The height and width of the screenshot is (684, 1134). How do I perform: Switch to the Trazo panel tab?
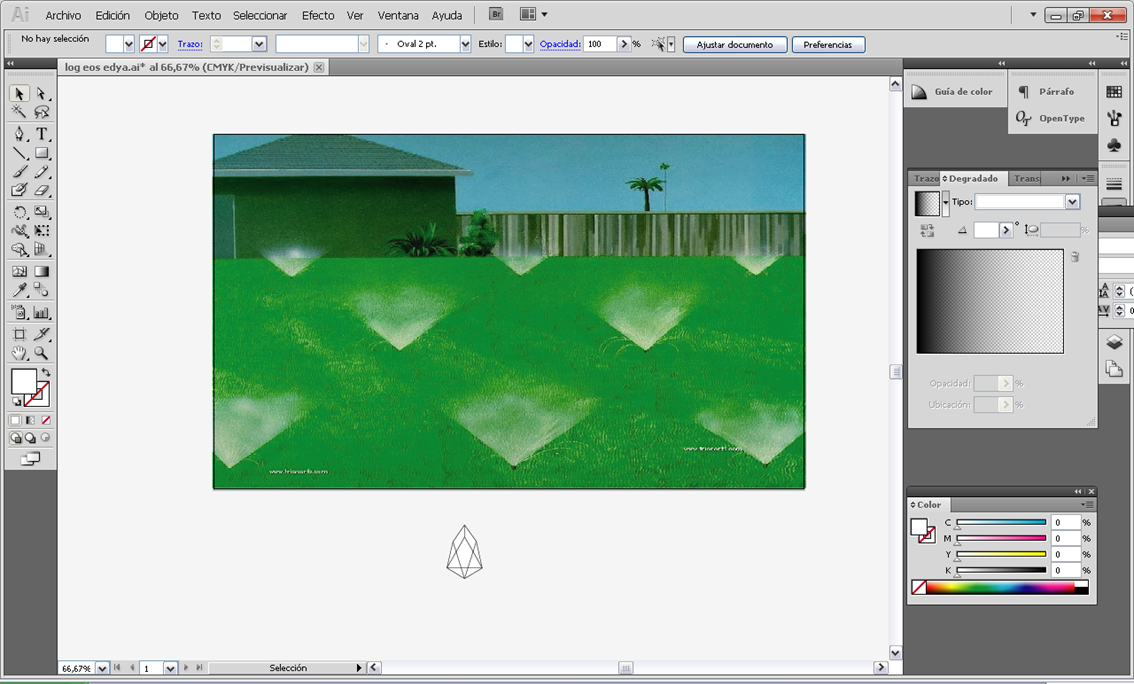[925, 179]
